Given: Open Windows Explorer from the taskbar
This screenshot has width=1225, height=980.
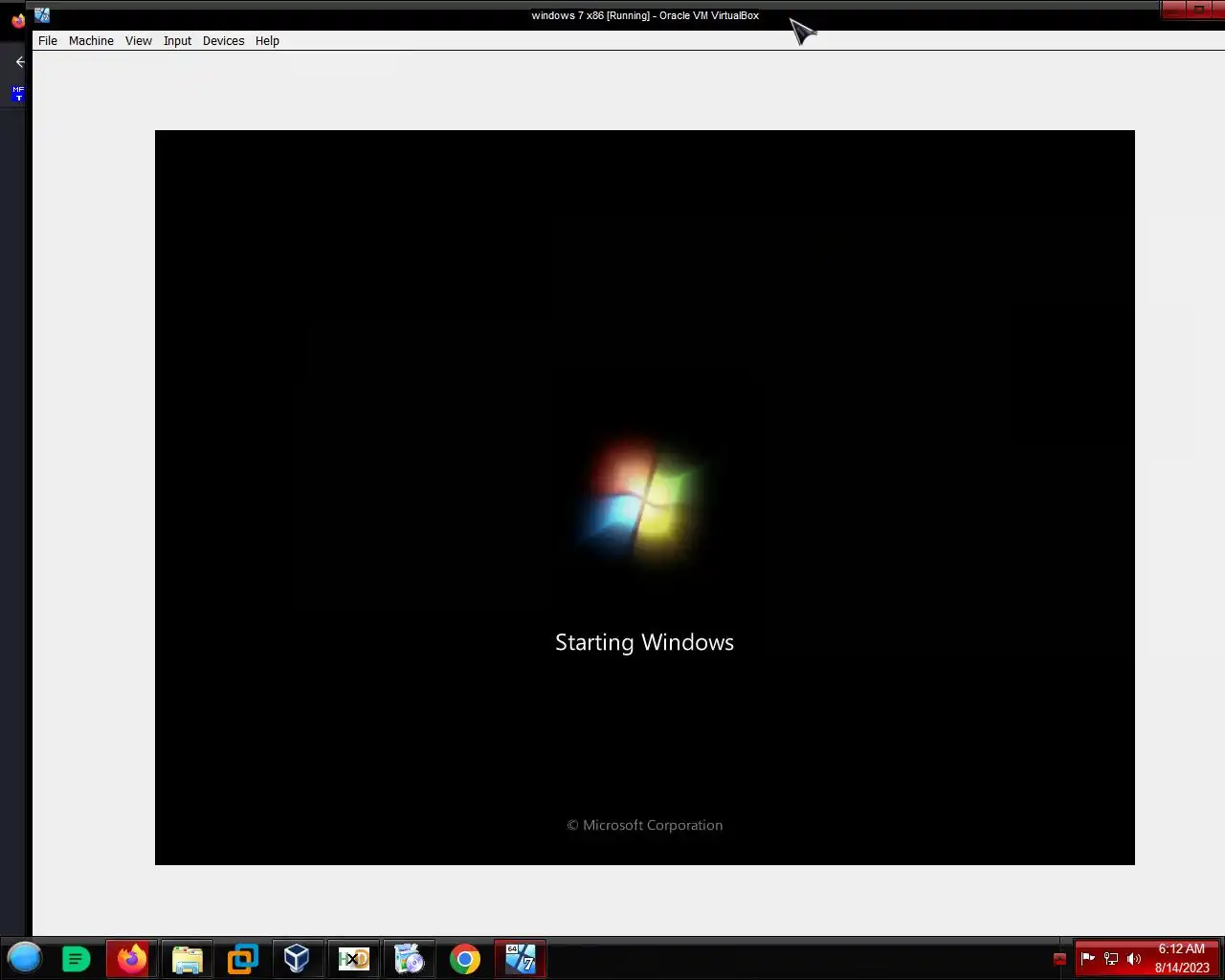Looking at the screenshot, I should point(188,959).
